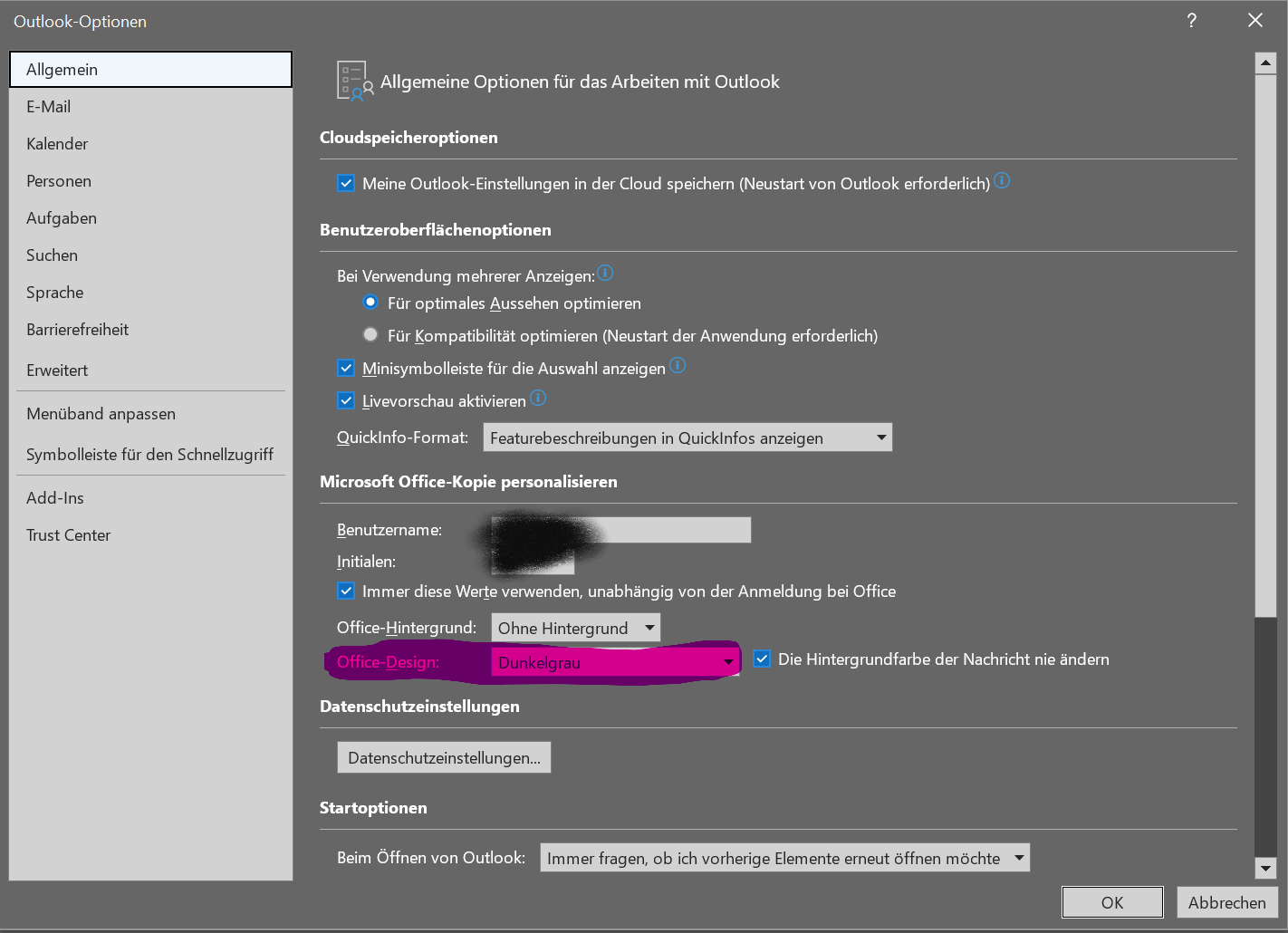1288x933 pixels.
Task: Open the Aufgaben options category
Action: tap(150, 218)
